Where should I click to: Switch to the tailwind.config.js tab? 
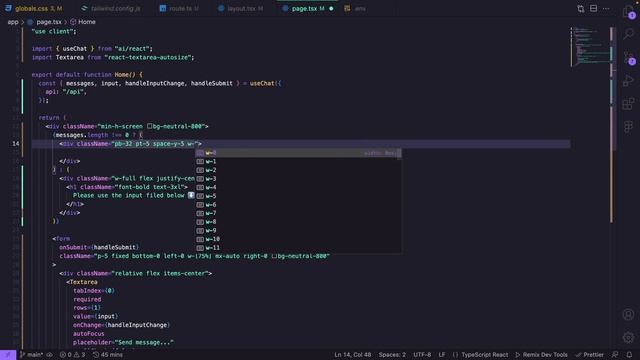[111, 8]
